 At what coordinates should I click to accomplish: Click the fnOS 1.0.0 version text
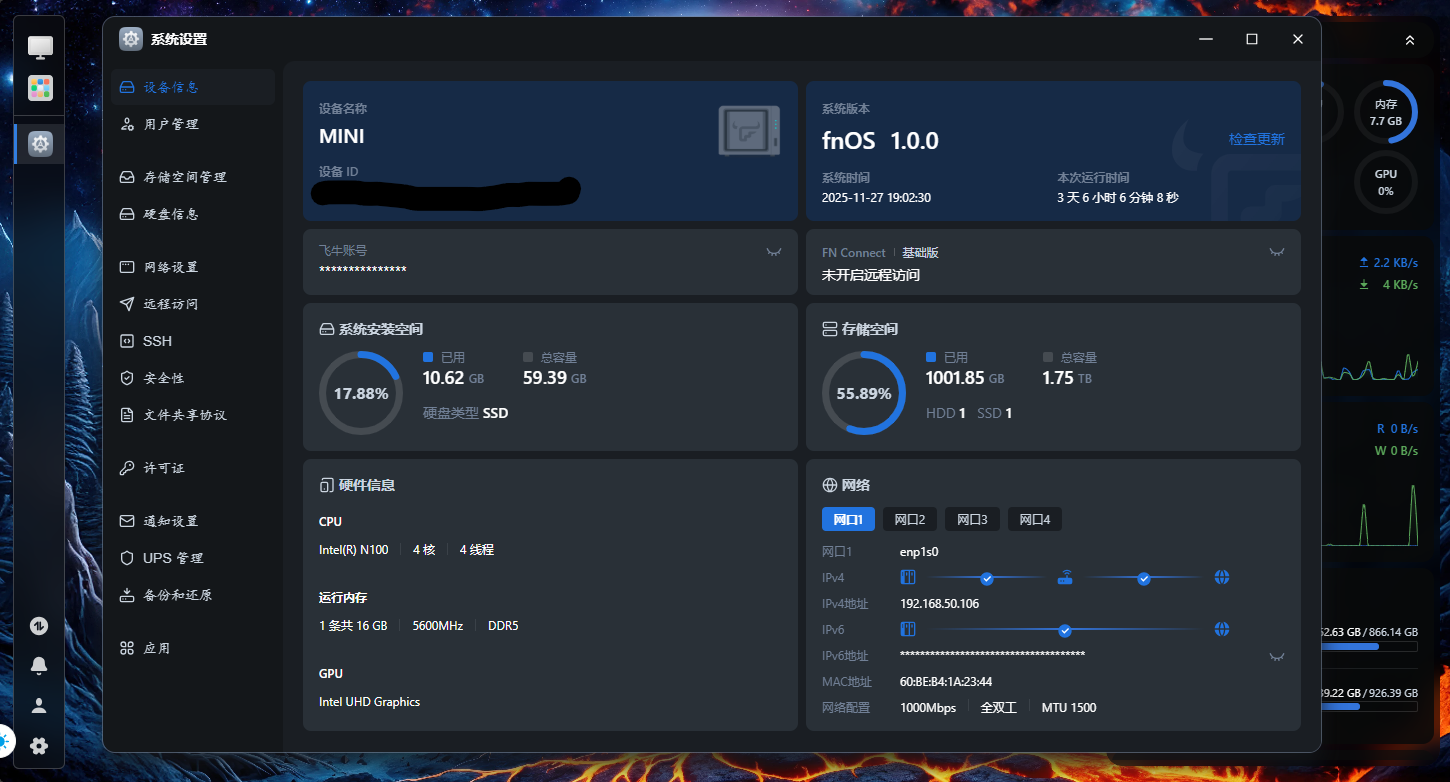[x=880, y=141]
